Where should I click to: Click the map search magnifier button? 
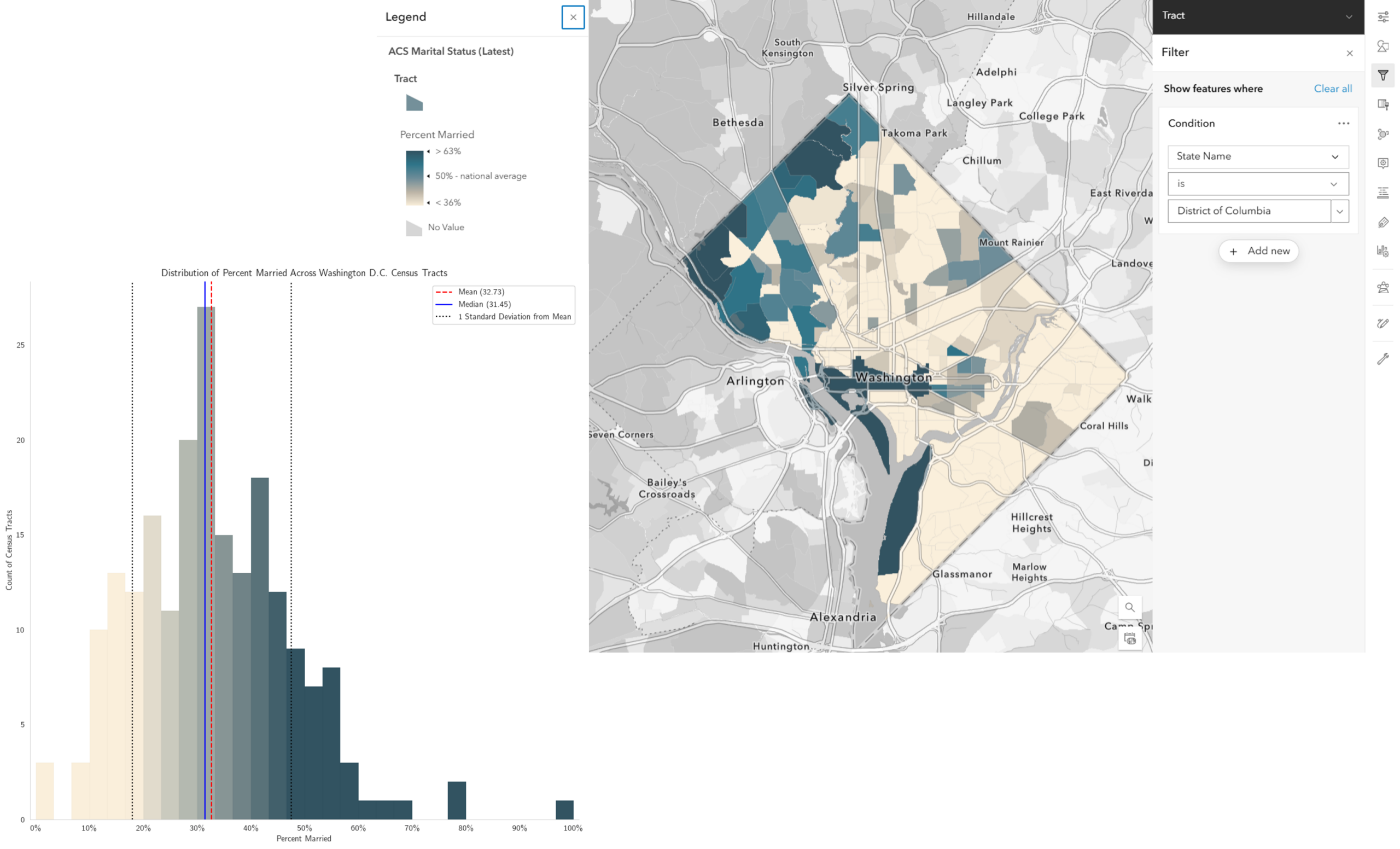coord(1129,607)
